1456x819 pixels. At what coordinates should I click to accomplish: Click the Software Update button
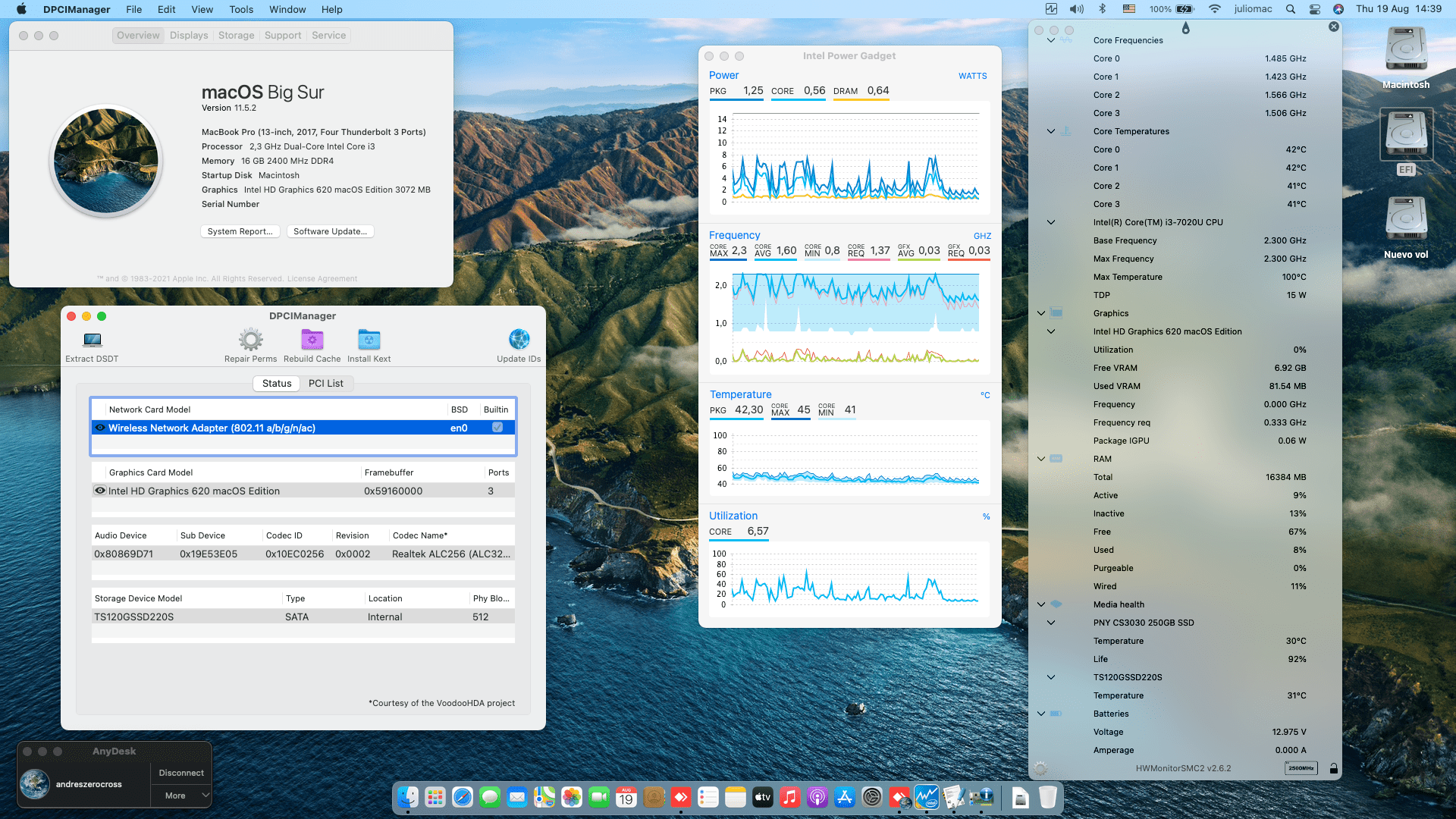tap(331, 231)
